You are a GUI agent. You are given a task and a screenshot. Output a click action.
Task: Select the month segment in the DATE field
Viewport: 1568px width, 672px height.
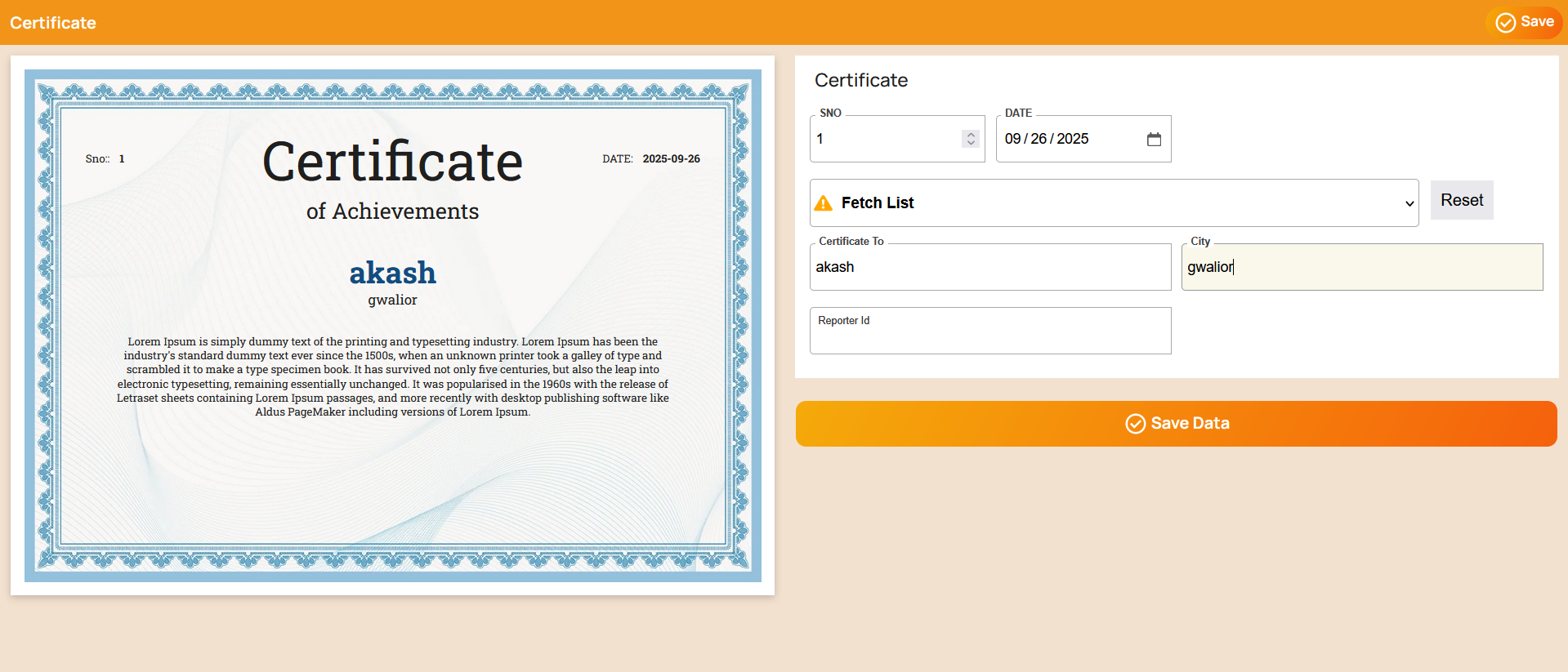click(x=1012, y=140)
